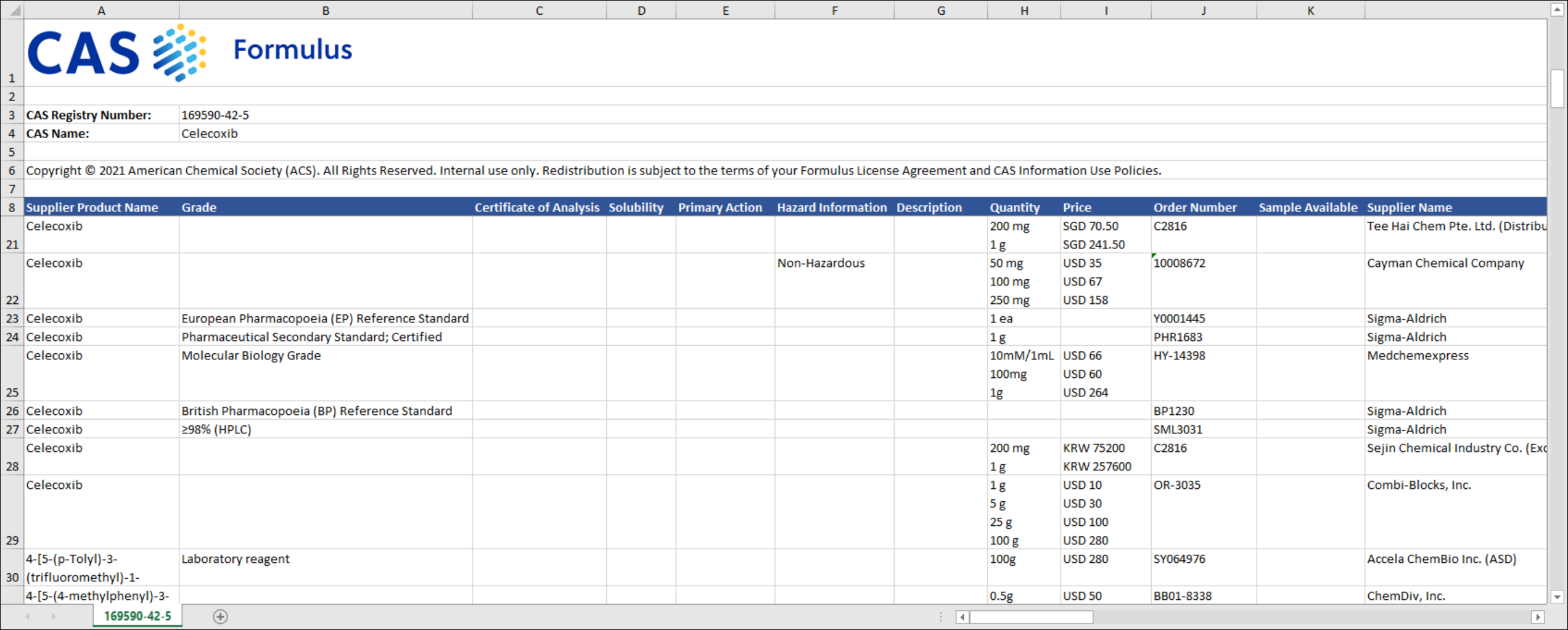Click the CAS Formulus logo image
Viewport: 1568px width, 630px height.
[x=189, y=52]
